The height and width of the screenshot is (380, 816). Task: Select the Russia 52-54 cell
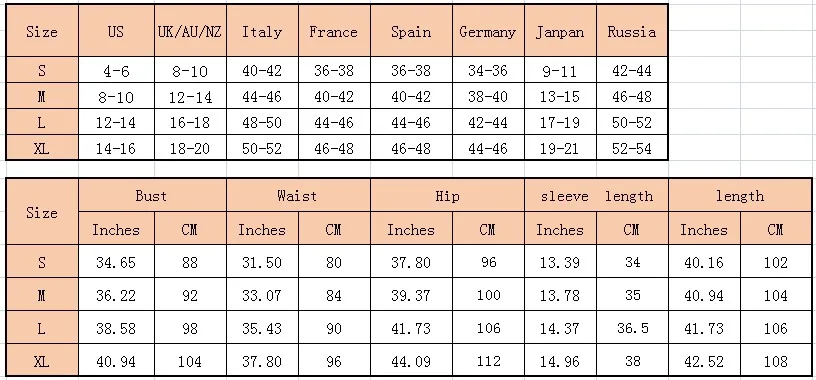pos(632,148)
